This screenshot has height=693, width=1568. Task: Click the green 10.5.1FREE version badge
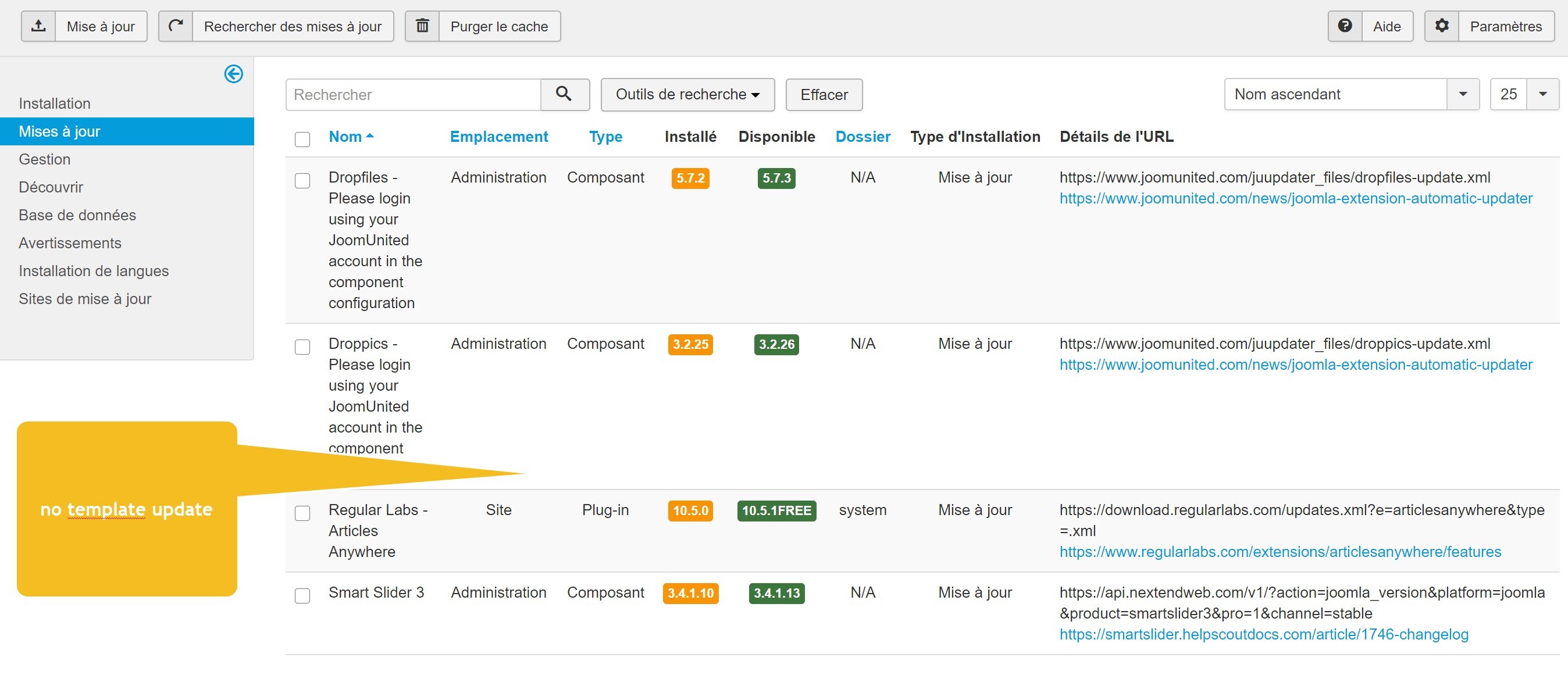[x=776, y=510]
